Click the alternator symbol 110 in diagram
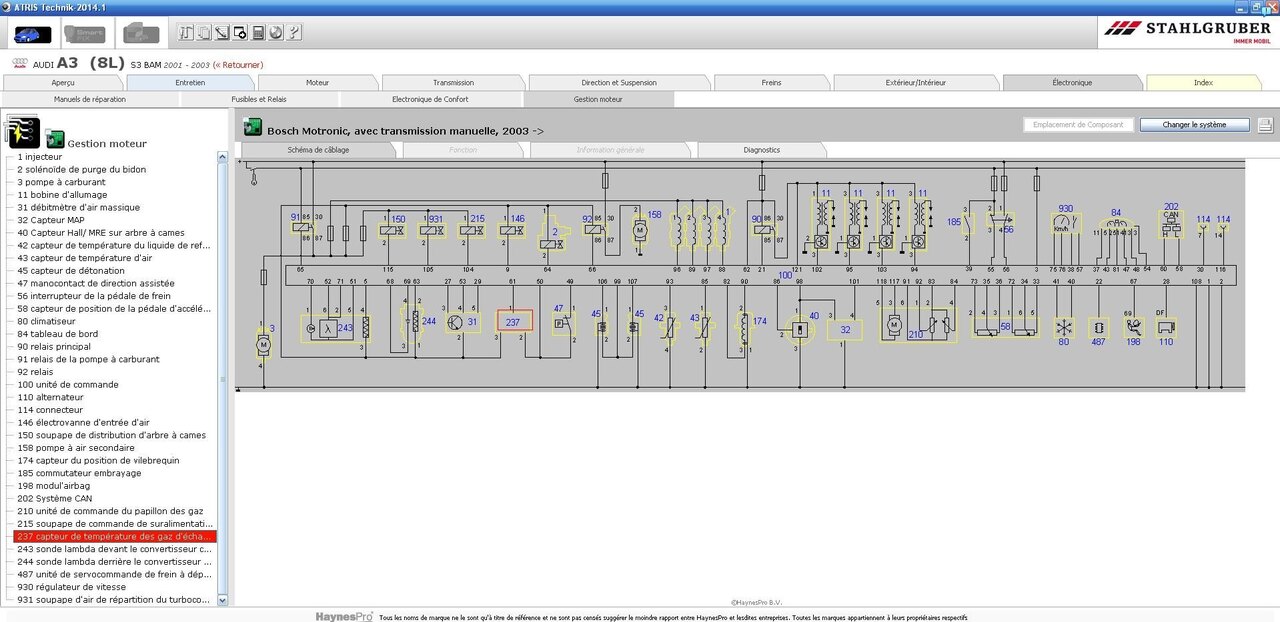The image size is (1280, 622). click(1165, 327)
